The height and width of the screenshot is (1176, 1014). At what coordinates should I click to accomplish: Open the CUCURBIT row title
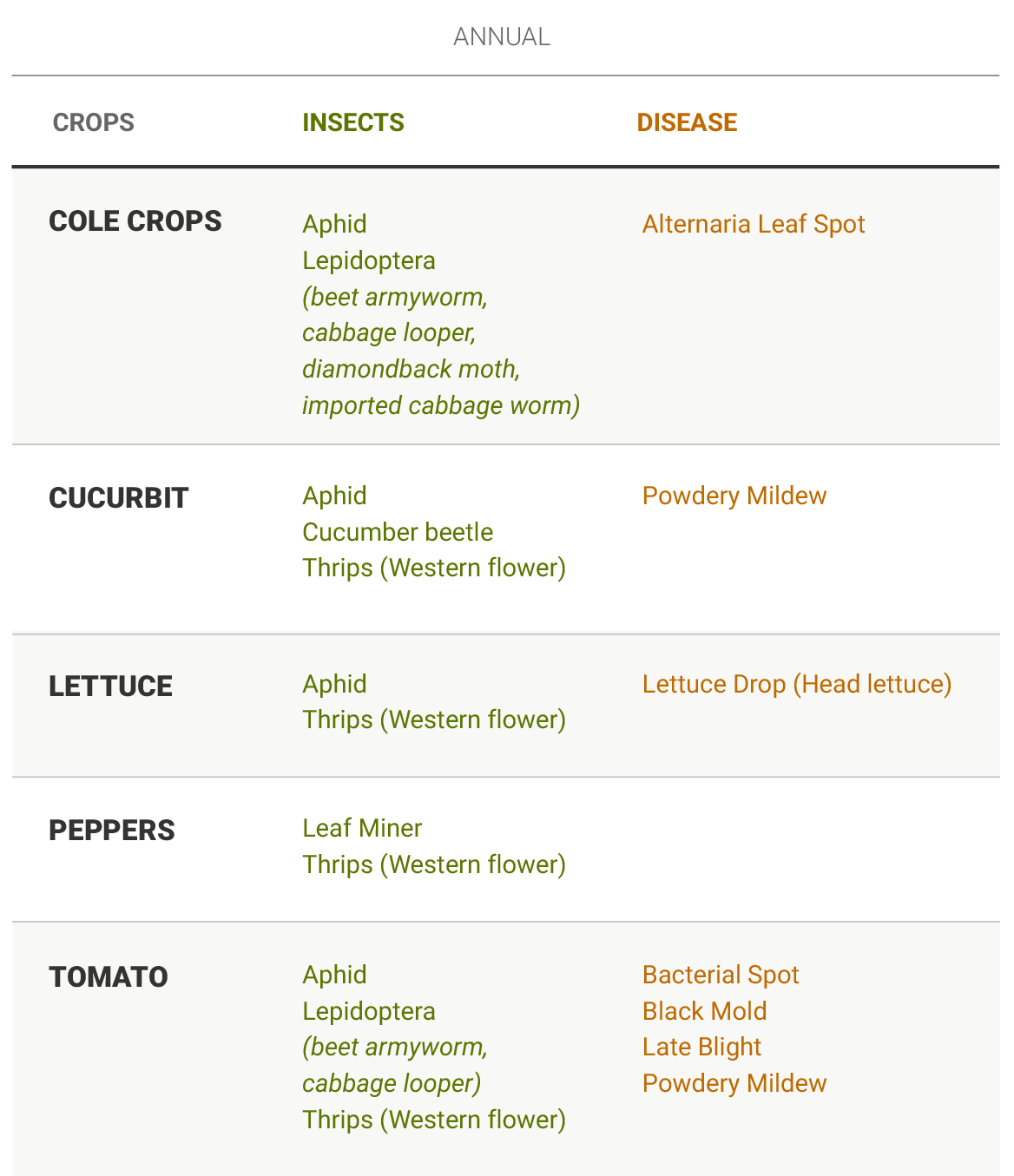coord(118,498)
